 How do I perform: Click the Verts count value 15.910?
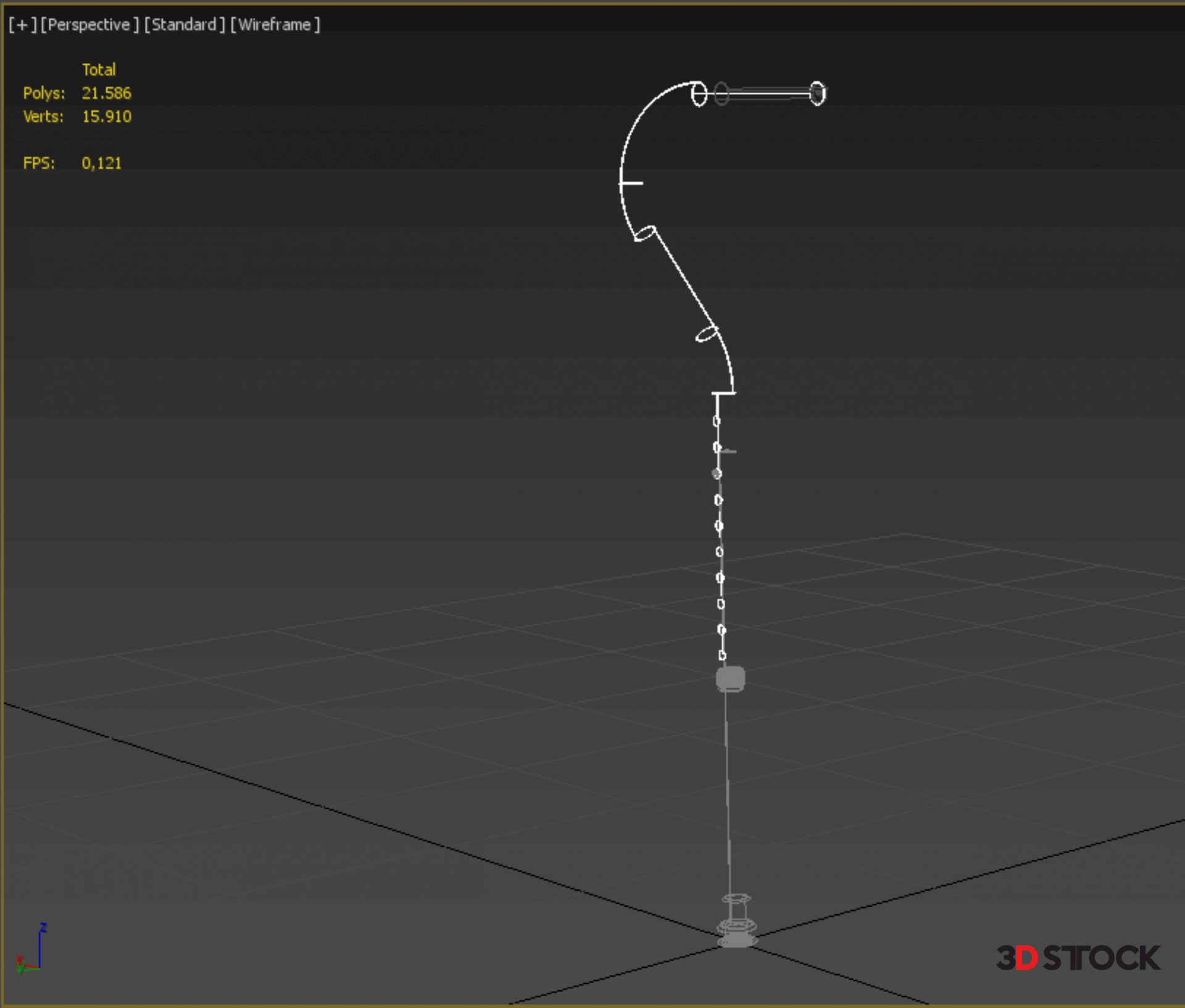coord(106,117)
